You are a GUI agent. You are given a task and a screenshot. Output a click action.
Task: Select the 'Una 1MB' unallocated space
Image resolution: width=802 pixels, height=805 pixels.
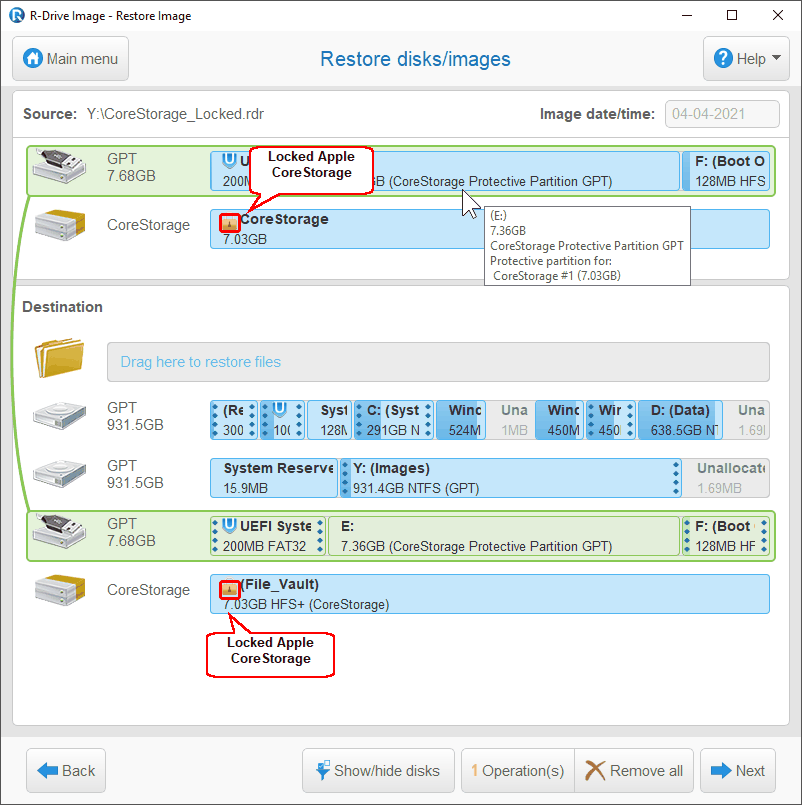click(510, 420)
